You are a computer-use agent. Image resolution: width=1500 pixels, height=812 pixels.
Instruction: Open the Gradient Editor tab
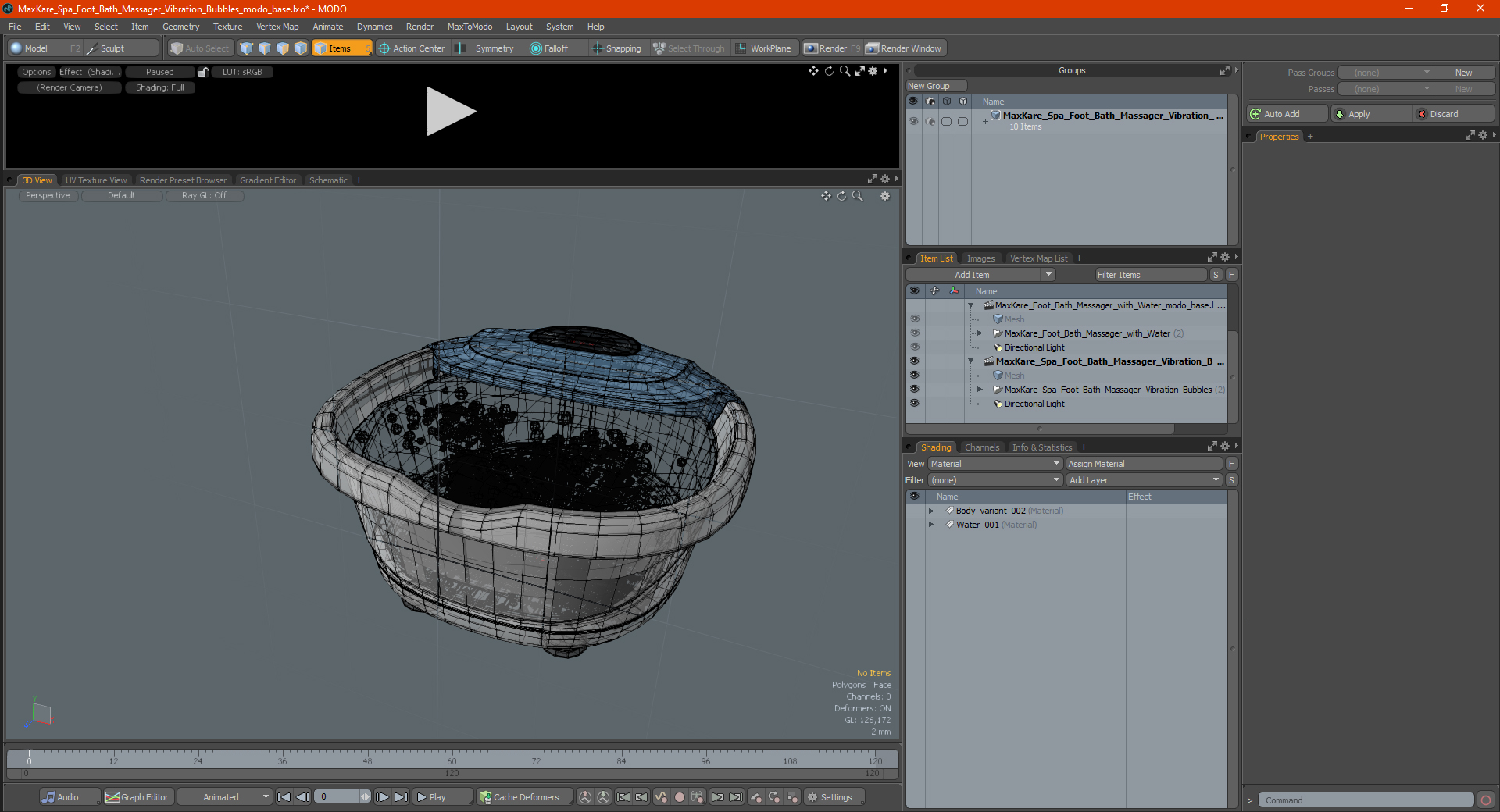(268, 180)
